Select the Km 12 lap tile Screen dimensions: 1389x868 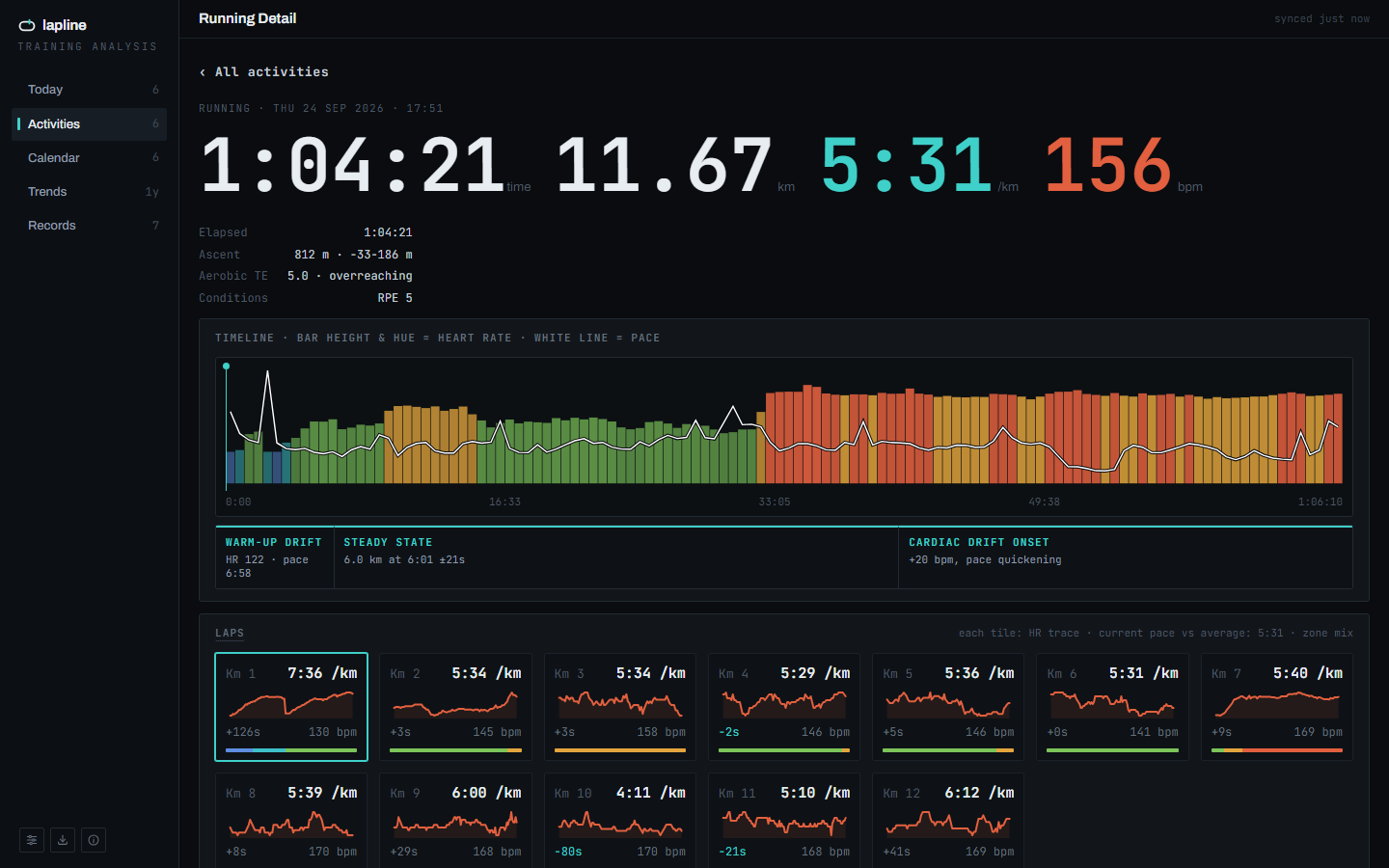tap(948, 821)
